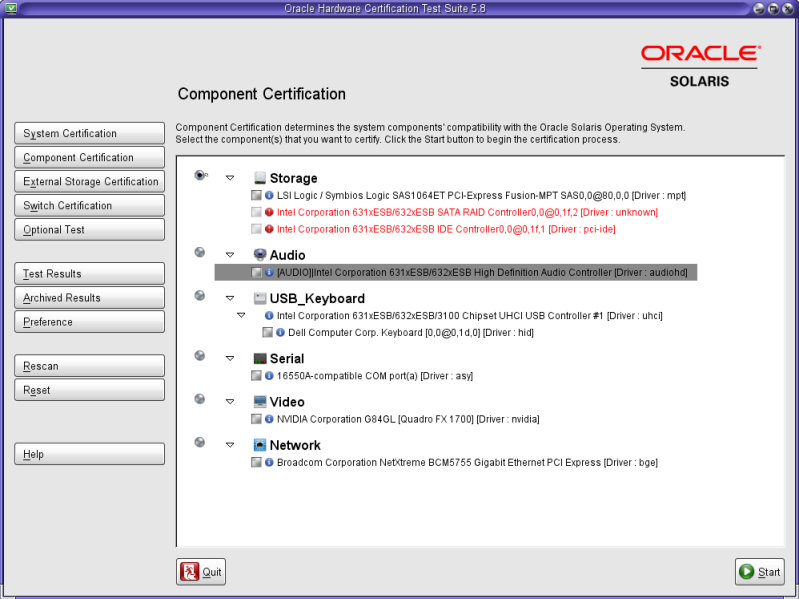Viewport: 799px width, 599px height.
Task: Open External Storage Certification
Action: [x=90, y=181]
